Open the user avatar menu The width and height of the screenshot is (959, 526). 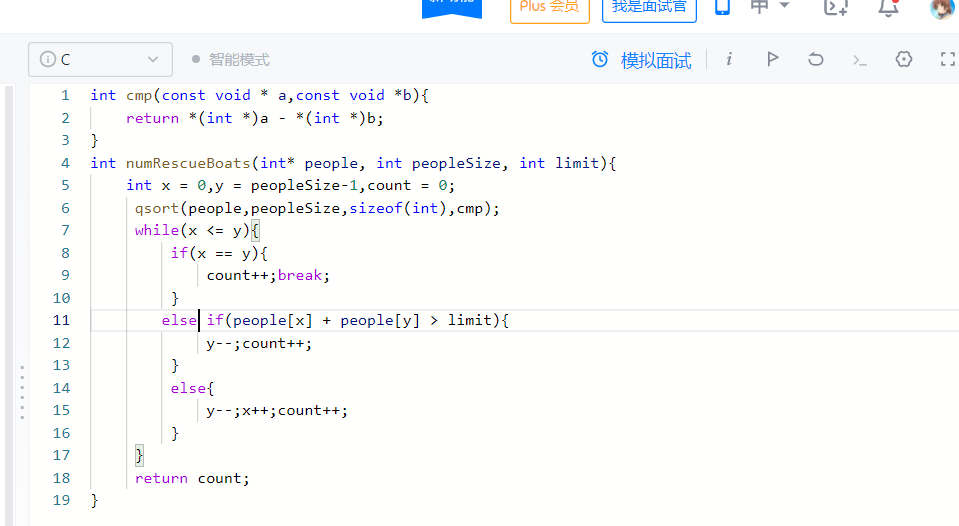(942, 8)
